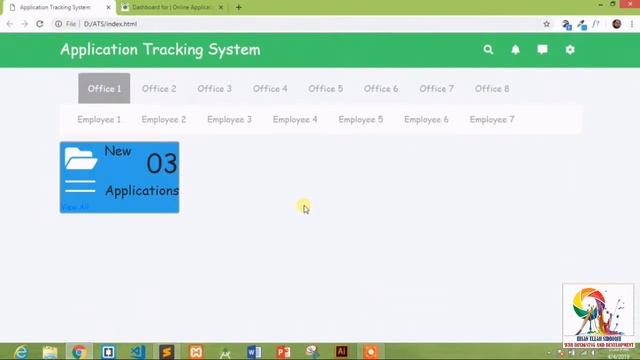Reload the page in browser
The height and width of the screenshot is (360, 640).
pos(40,24)
